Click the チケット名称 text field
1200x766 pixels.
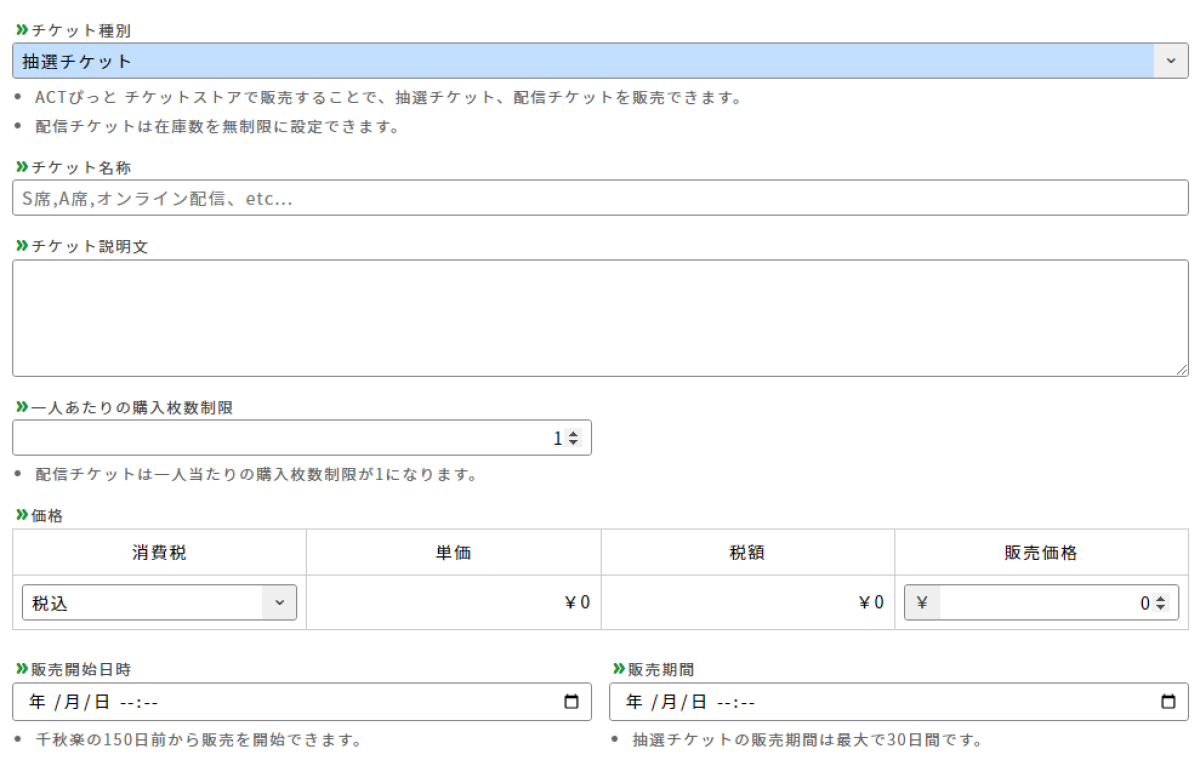[600, 198]
